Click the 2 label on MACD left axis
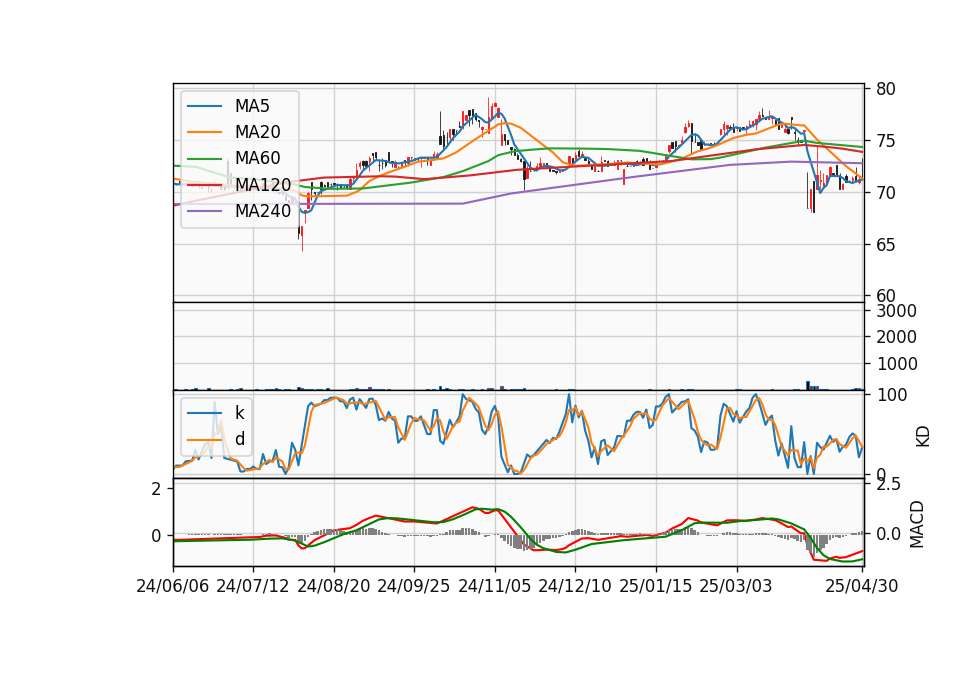This screenshot has width=960, height=690. [x=157, y=489]
